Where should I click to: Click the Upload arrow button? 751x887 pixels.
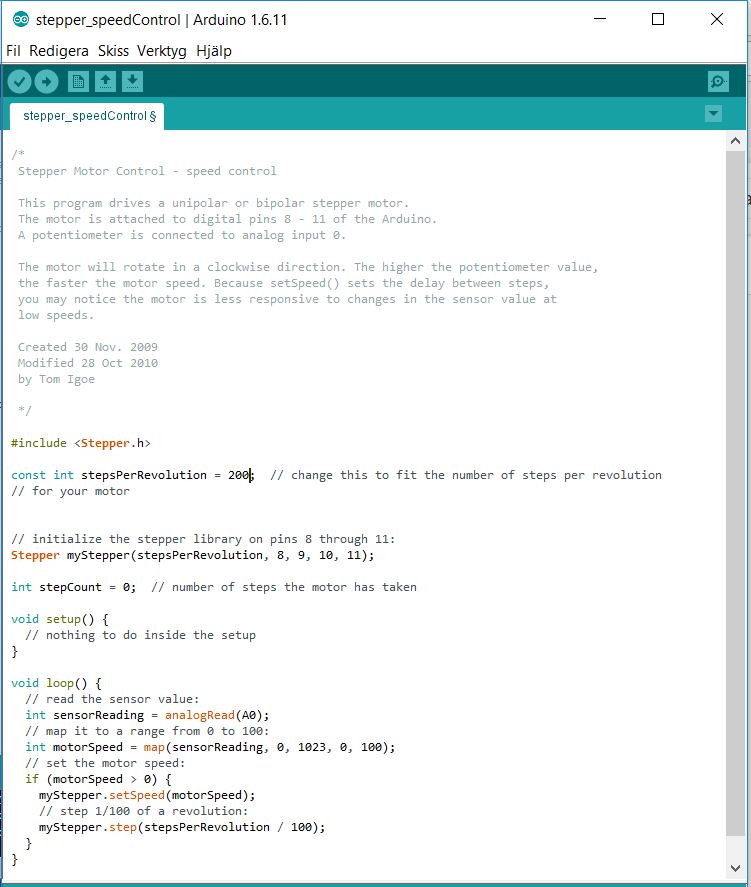click(46, 82)
